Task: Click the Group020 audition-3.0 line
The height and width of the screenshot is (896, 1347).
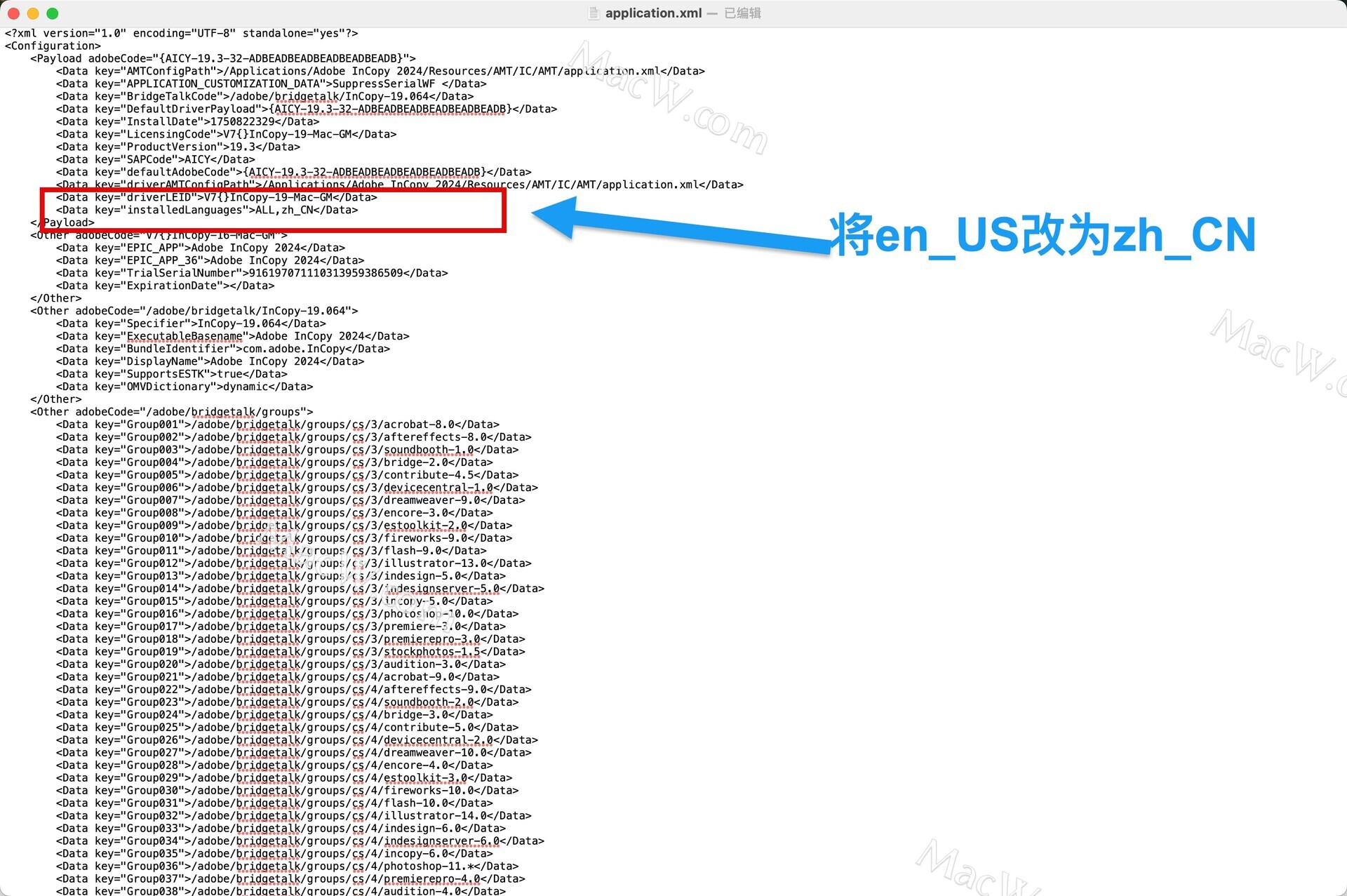Action: coord(281,664)
